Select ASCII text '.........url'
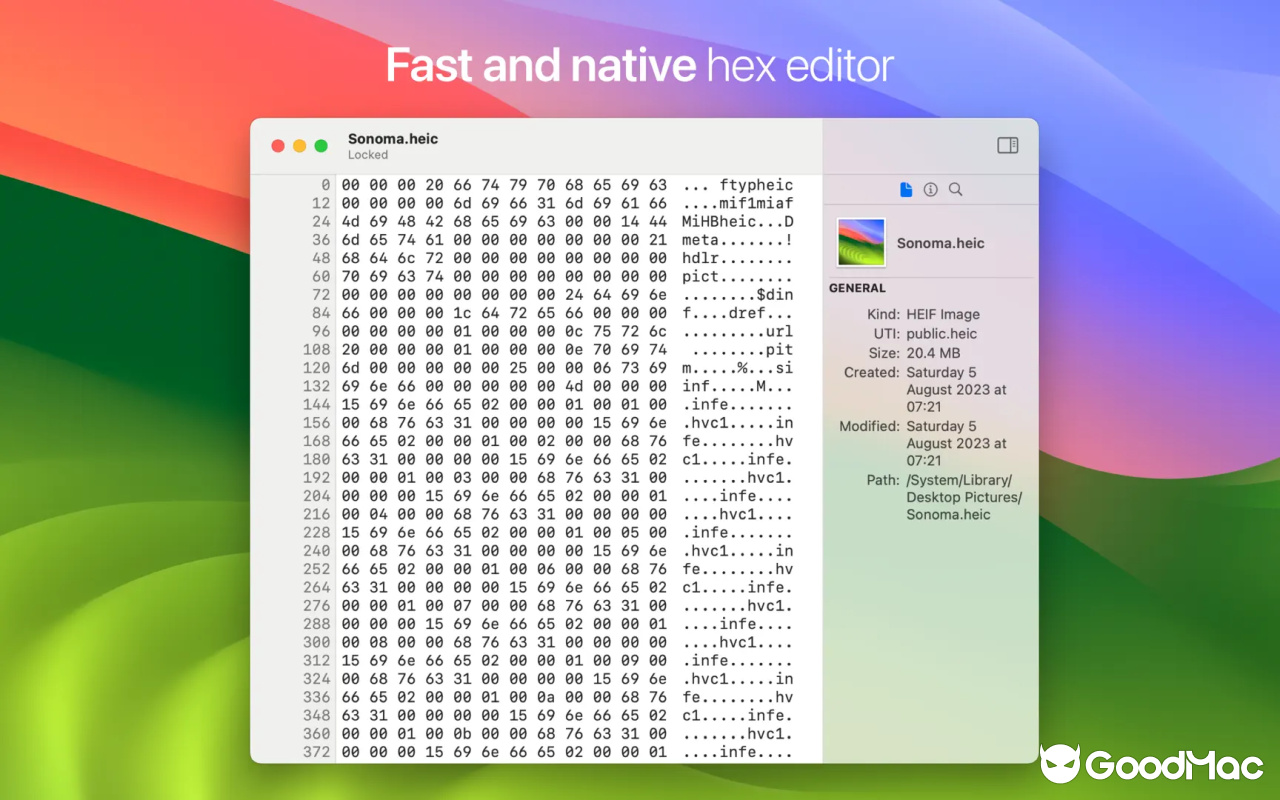1280x800 pixels. pyautogui.click(x=738, y=331)
